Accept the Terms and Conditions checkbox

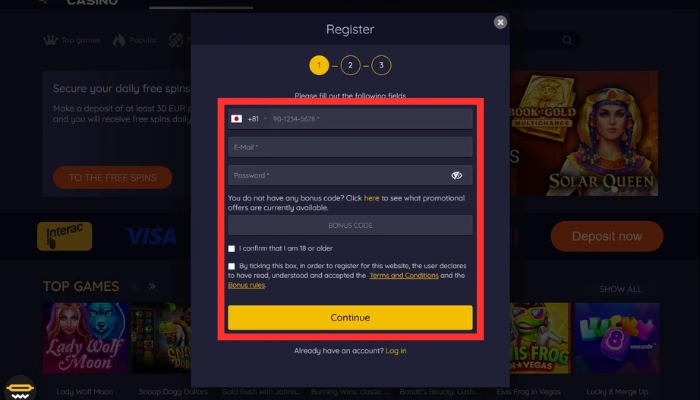pos(231,266)
